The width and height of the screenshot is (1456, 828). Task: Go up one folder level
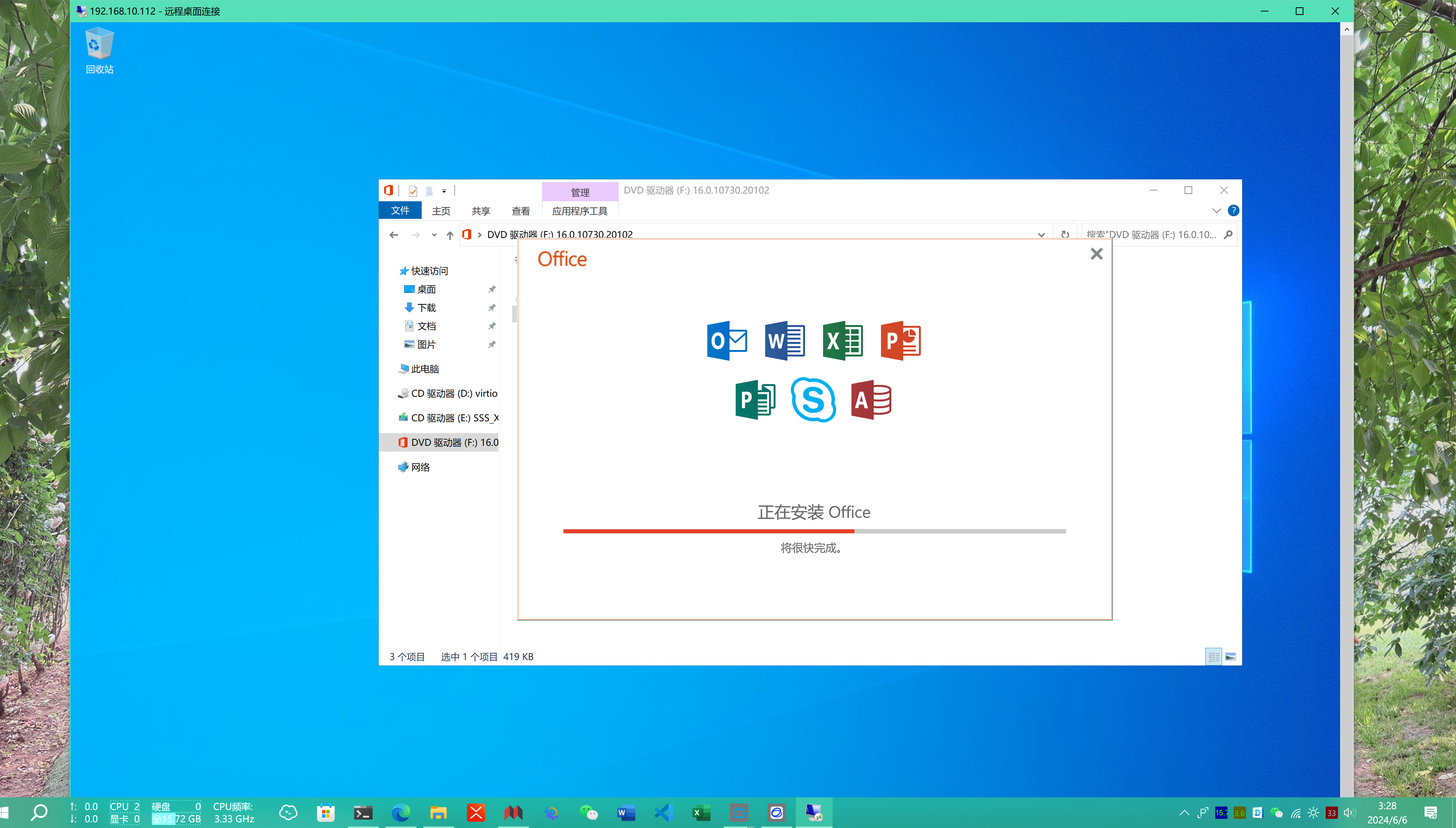point(450,235)
